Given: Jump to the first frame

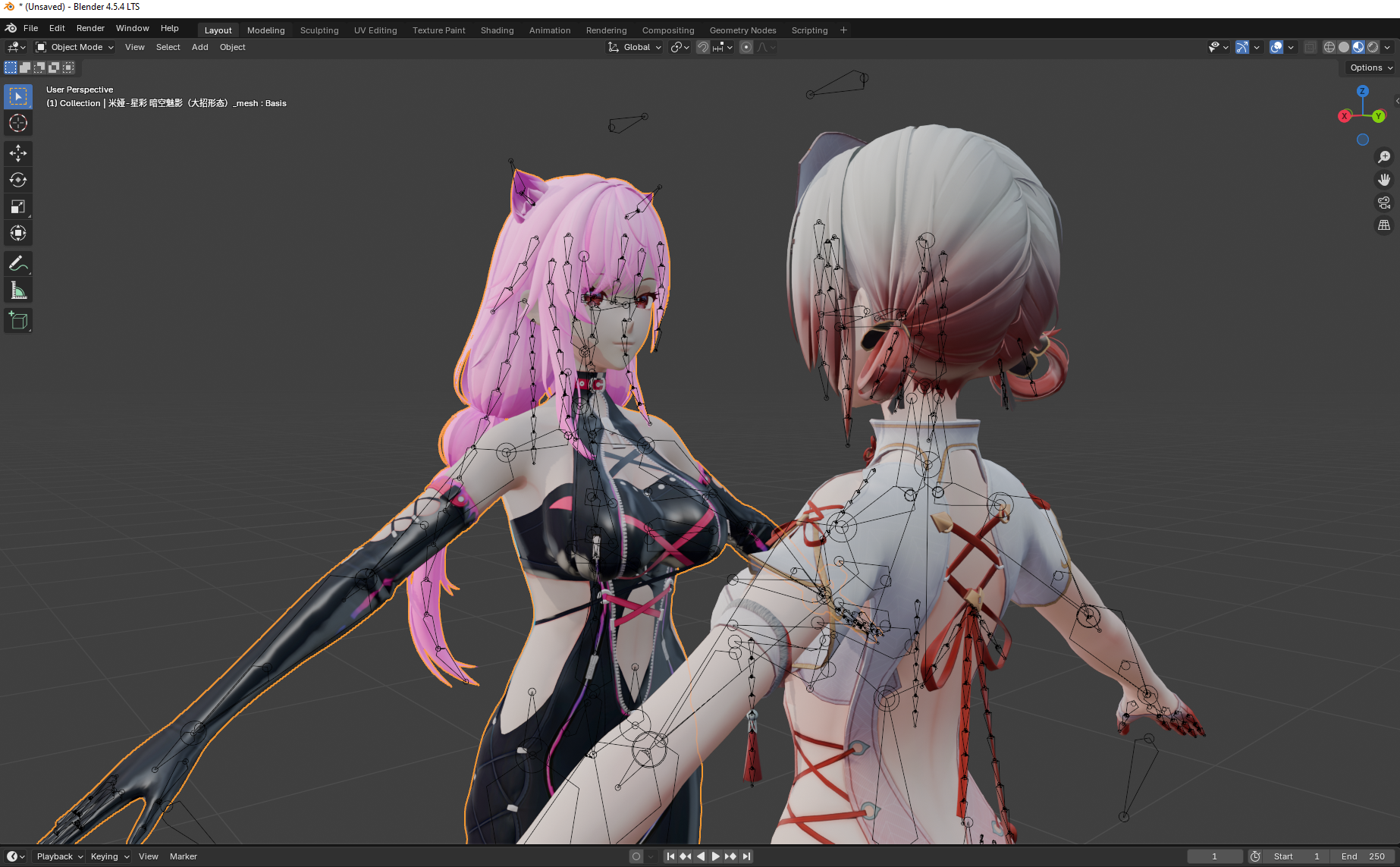Looking at the screenshot, I should 670,856.
